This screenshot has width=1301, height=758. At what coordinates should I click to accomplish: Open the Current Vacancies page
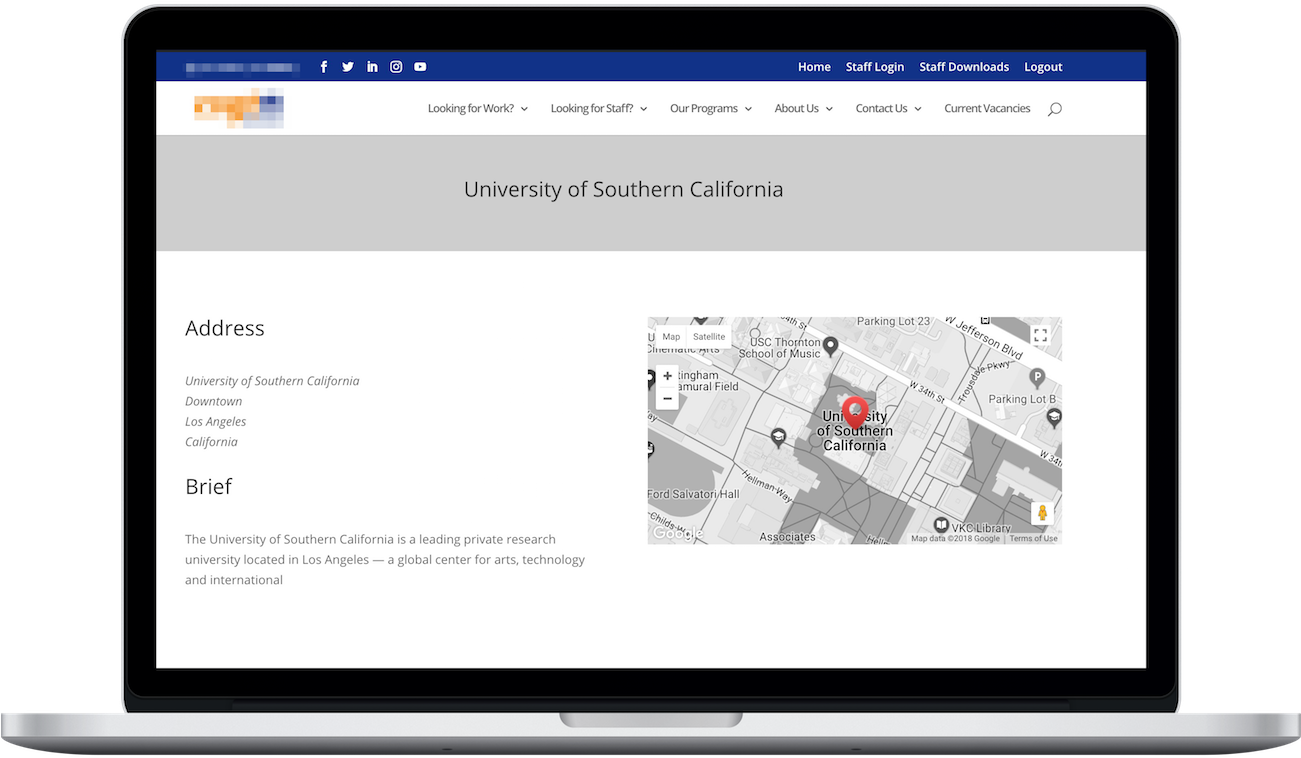(987, 109)
